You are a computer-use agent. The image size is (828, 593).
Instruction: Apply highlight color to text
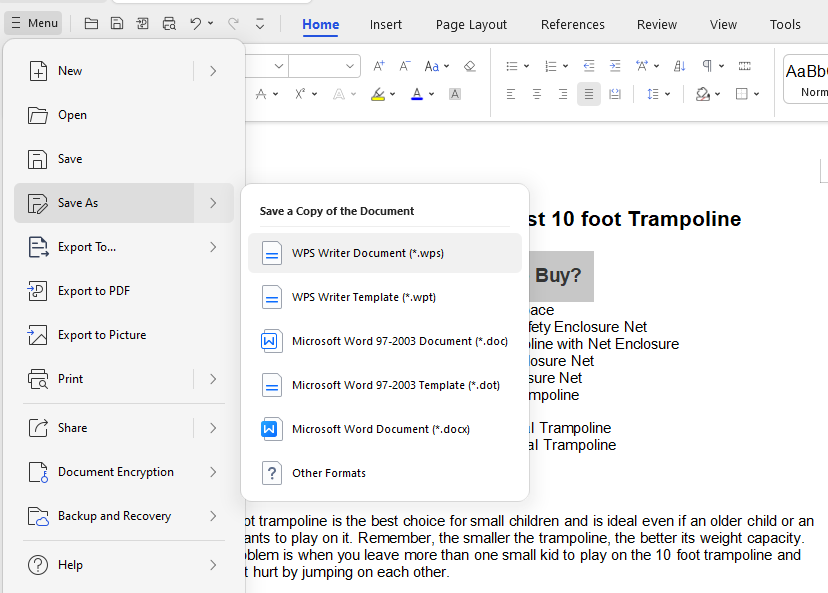click(378, 93)
